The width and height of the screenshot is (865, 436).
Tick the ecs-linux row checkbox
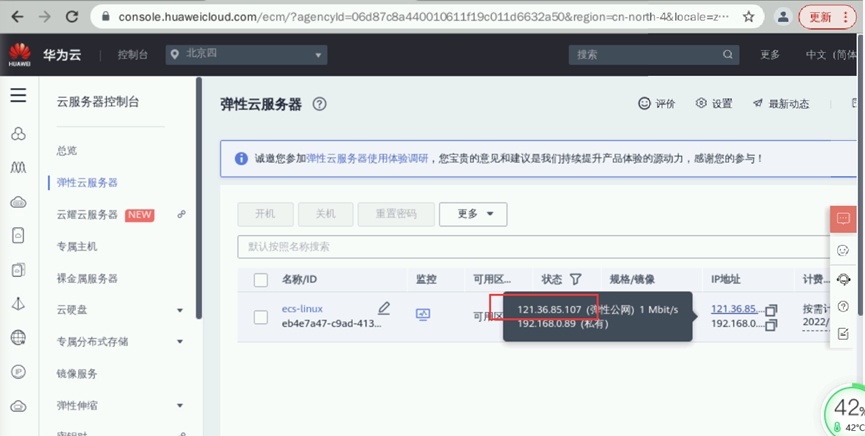coord(260,317)
